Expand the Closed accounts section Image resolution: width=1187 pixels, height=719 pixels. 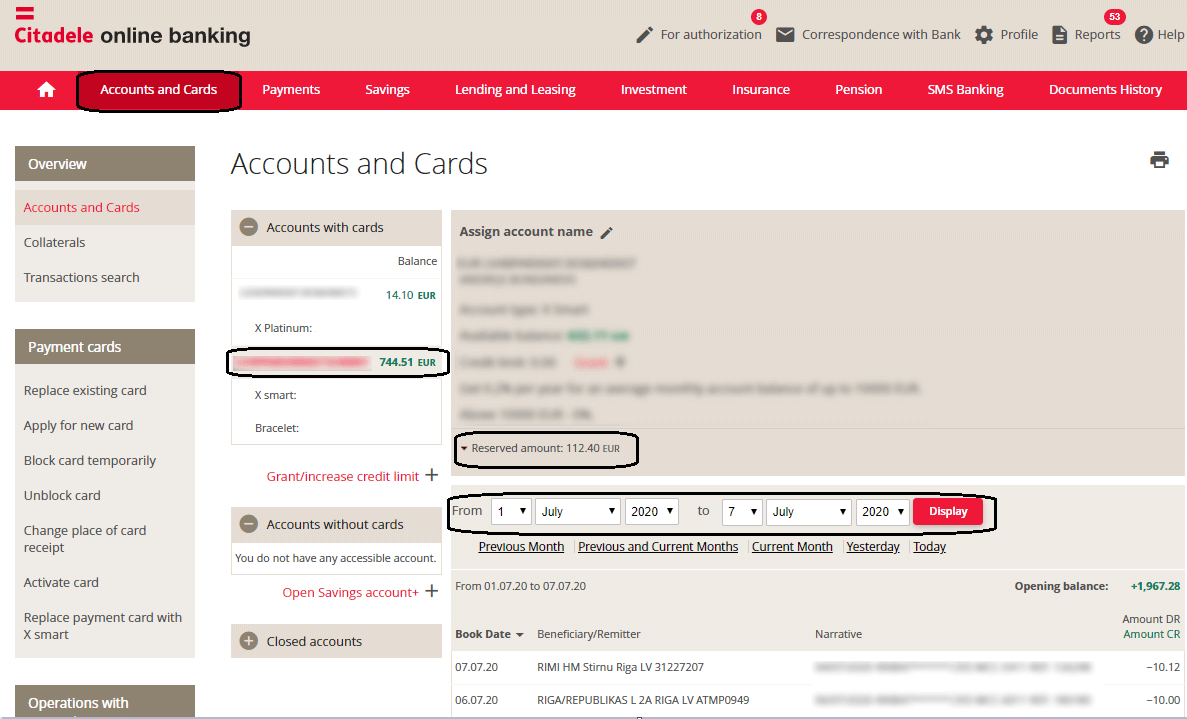(x=248, y=641)
